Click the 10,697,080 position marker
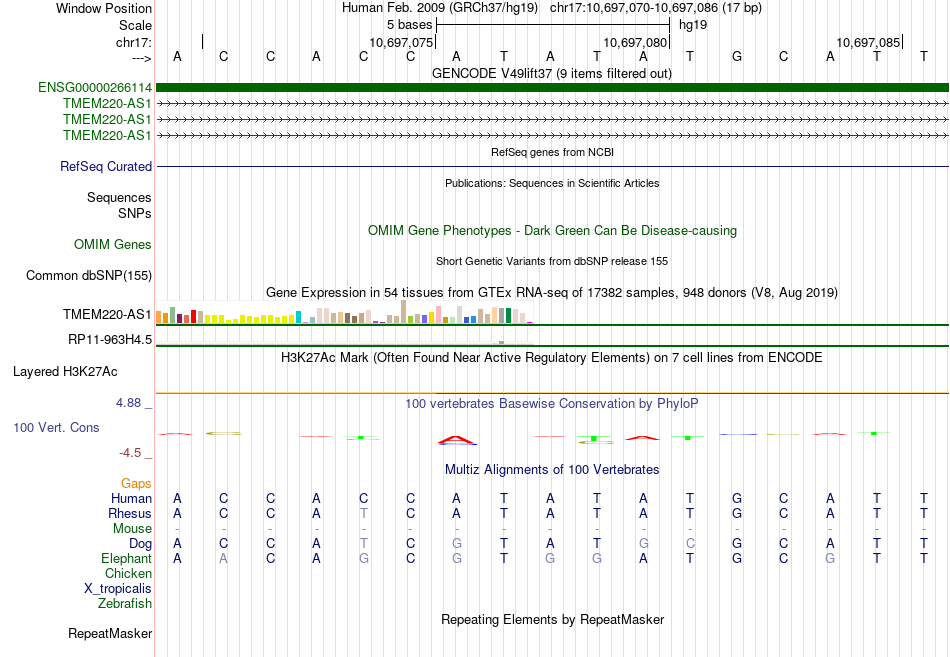 click(635, 42)
